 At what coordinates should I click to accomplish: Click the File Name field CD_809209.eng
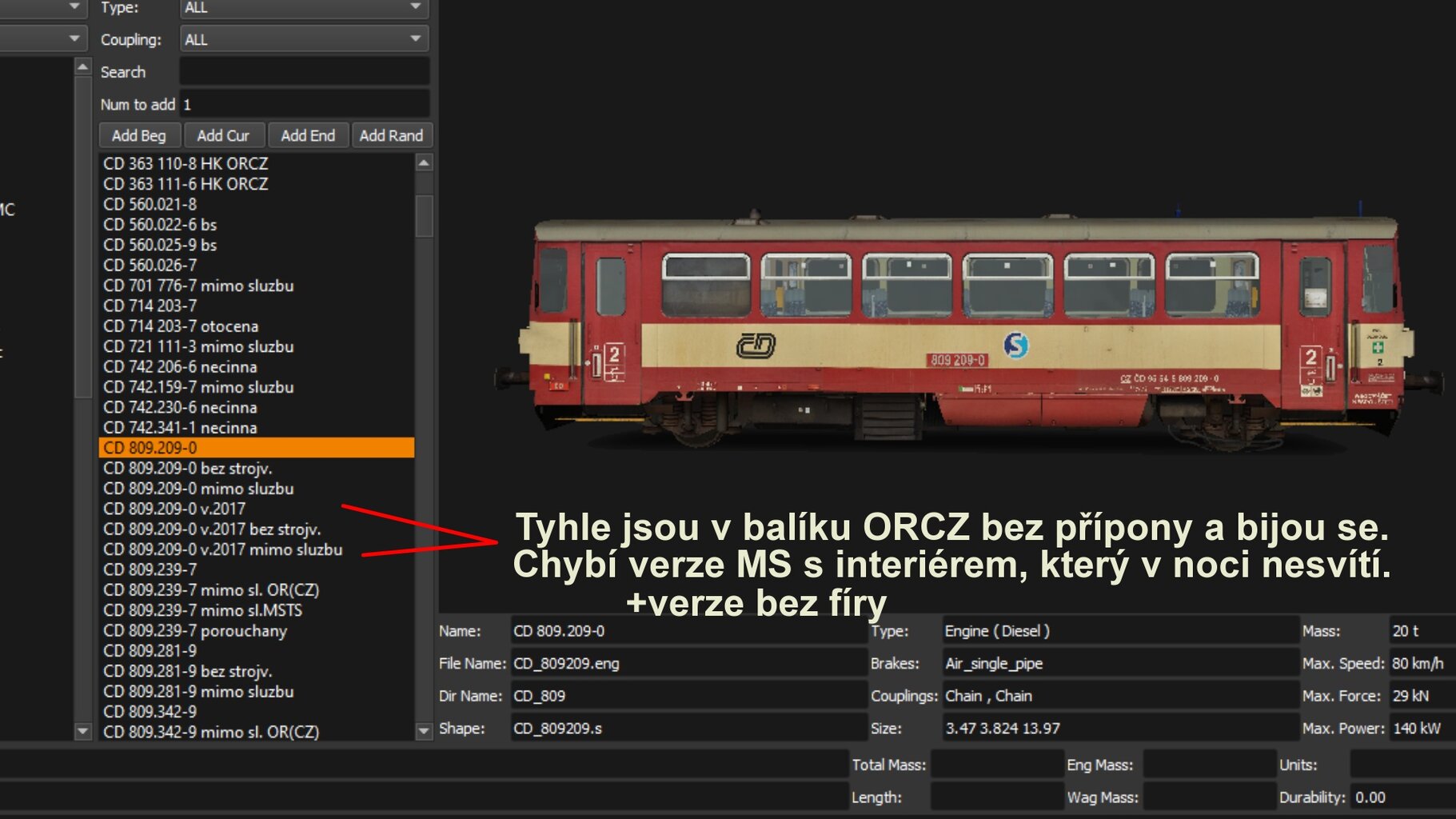[x=688, y=664]
